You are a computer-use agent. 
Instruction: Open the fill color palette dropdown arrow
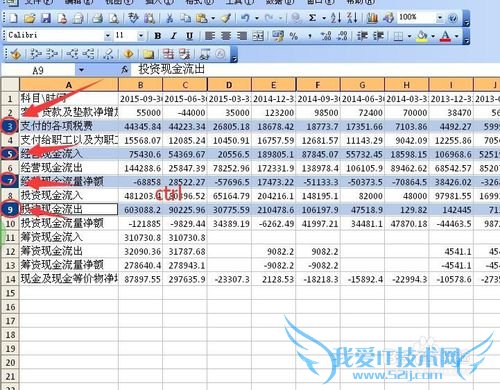click(433, 36)
